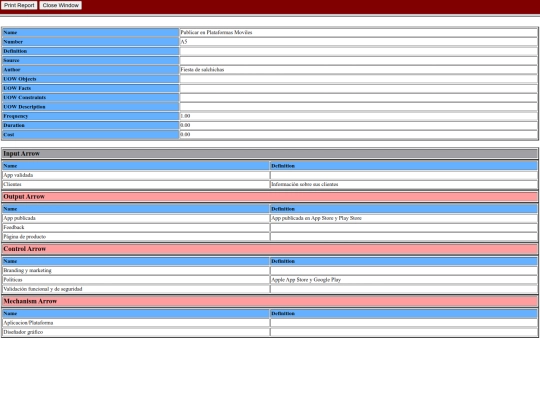
Task: Click the Definition column header under Input Arrow
Action: click(404, 166)
